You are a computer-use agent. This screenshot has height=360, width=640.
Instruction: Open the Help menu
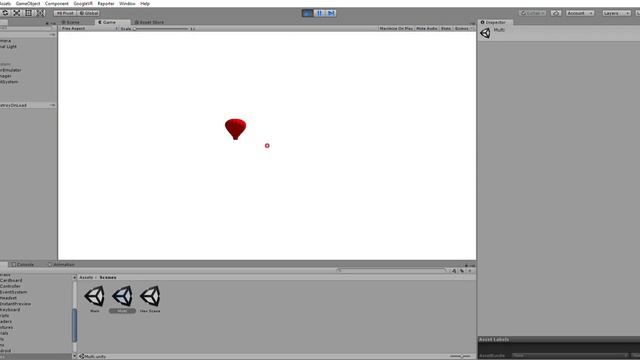tap(145, 3)
